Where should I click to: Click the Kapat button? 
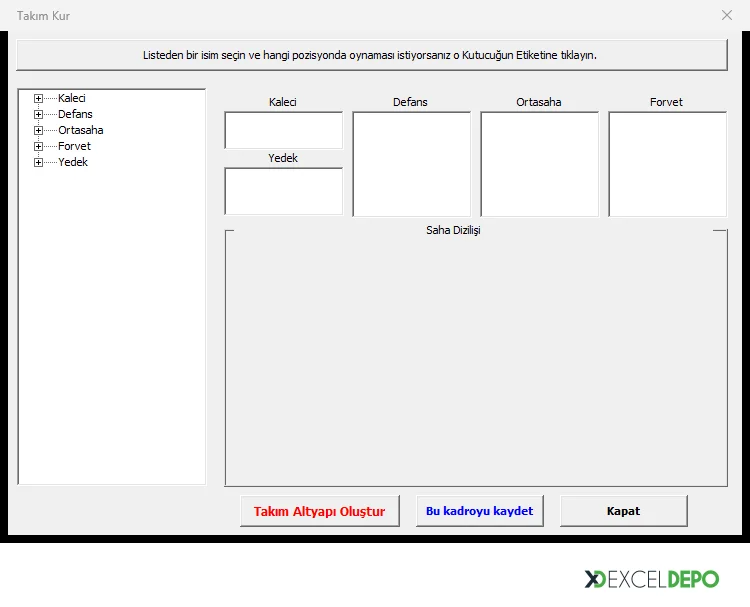624,511
